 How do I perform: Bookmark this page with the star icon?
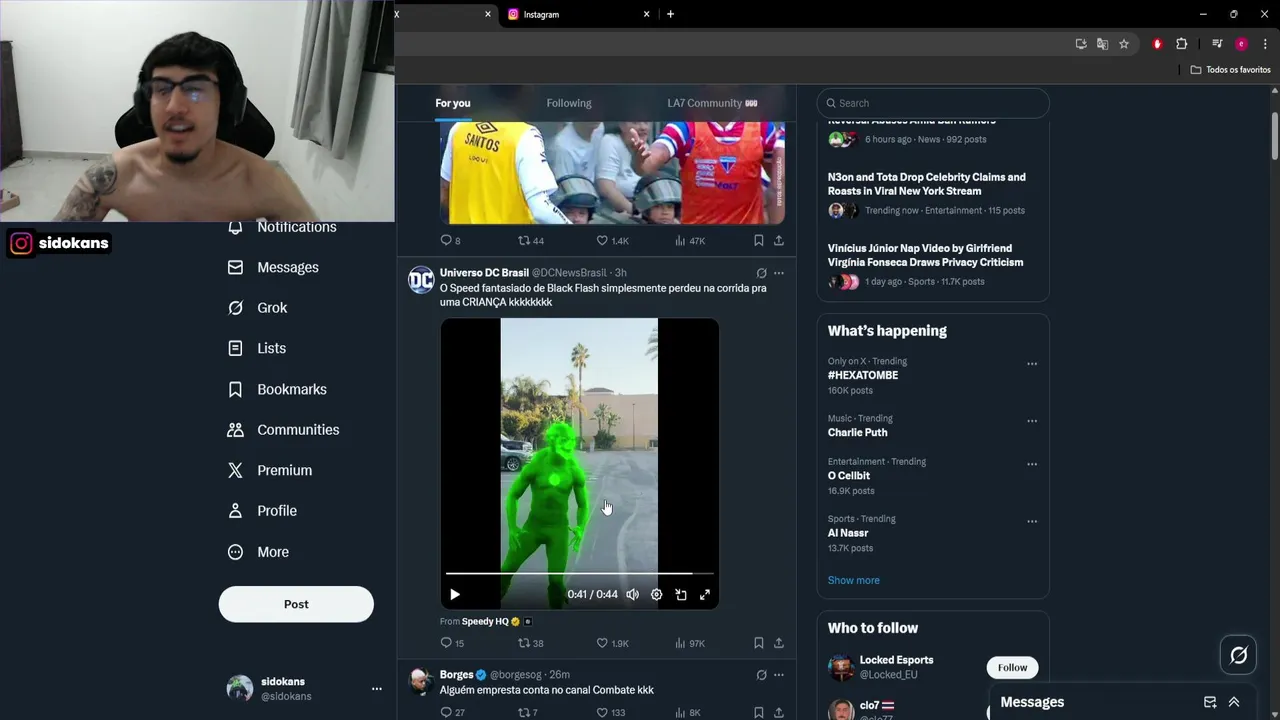(1124, 44)
